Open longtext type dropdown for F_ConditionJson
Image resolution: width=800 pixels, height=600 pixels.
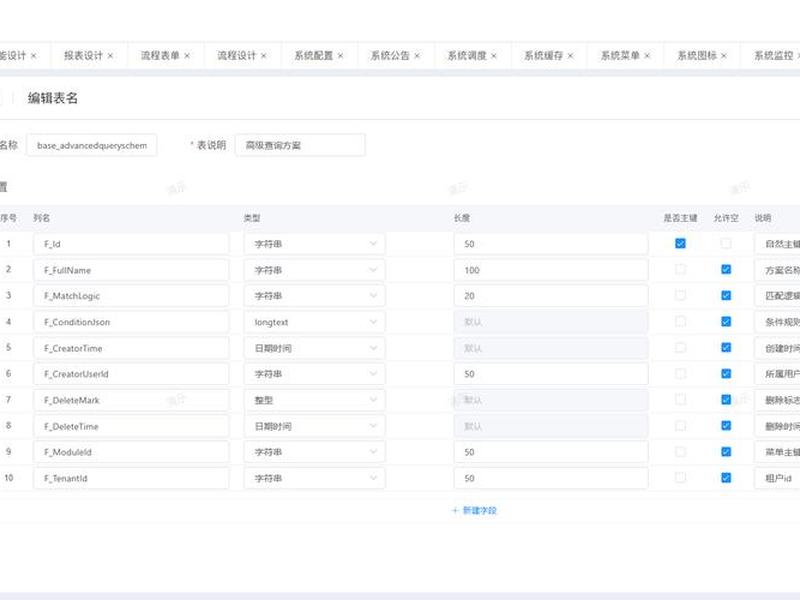314,322
